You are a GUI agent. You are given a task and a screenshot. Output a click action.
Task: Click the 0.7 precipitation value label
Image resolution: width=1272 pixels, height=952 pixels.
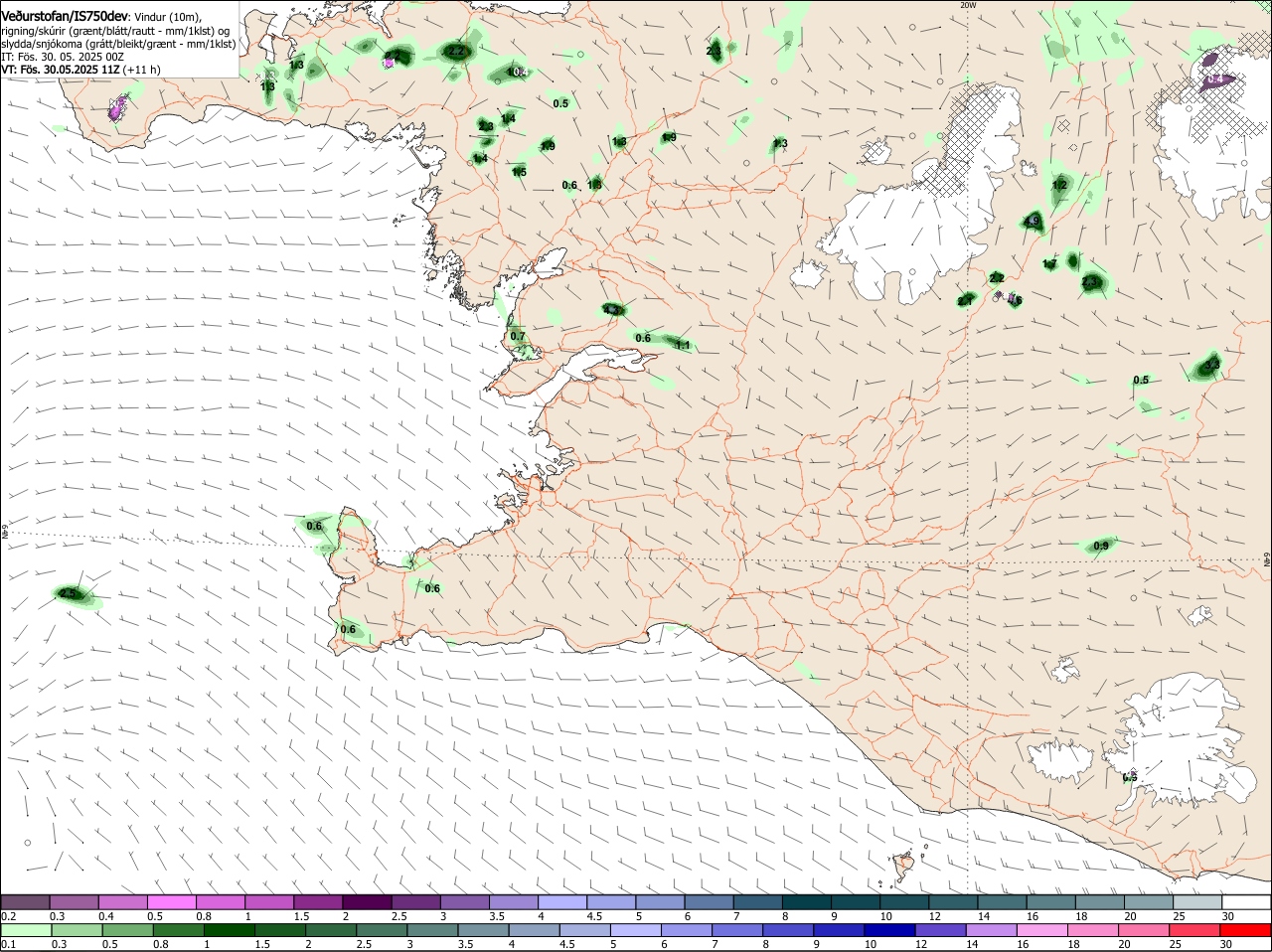[518, 337]
